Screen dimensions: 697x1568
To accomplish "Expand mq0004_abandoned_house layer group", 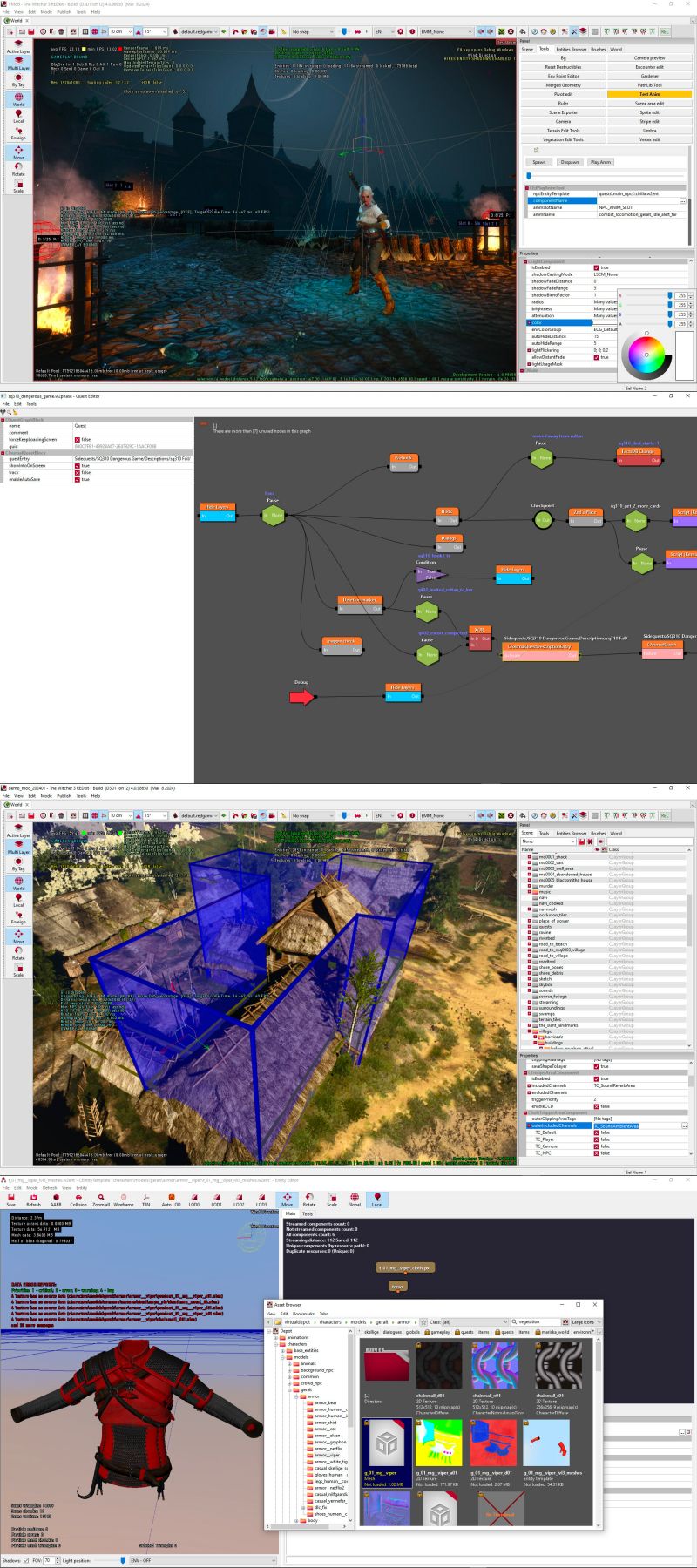I will tap(529, 874).
